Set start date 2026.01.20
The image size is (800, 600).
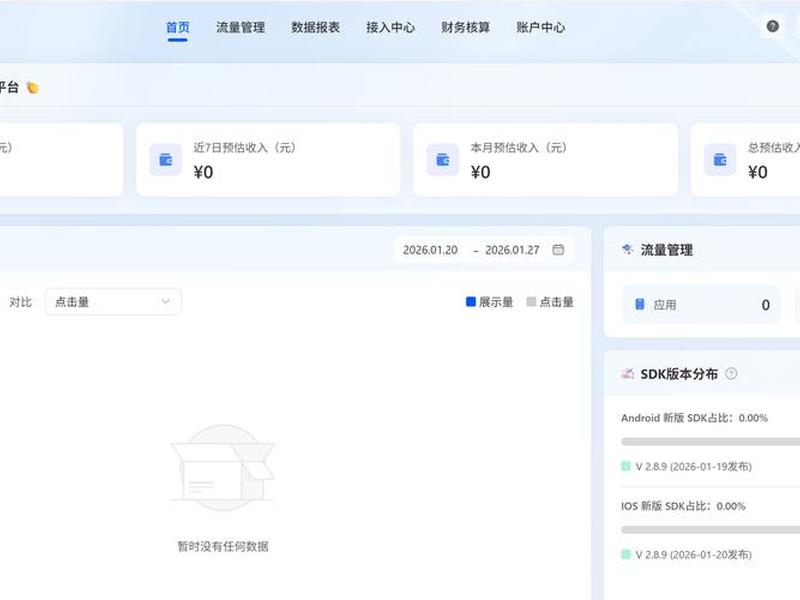click(x=430, y=250)
